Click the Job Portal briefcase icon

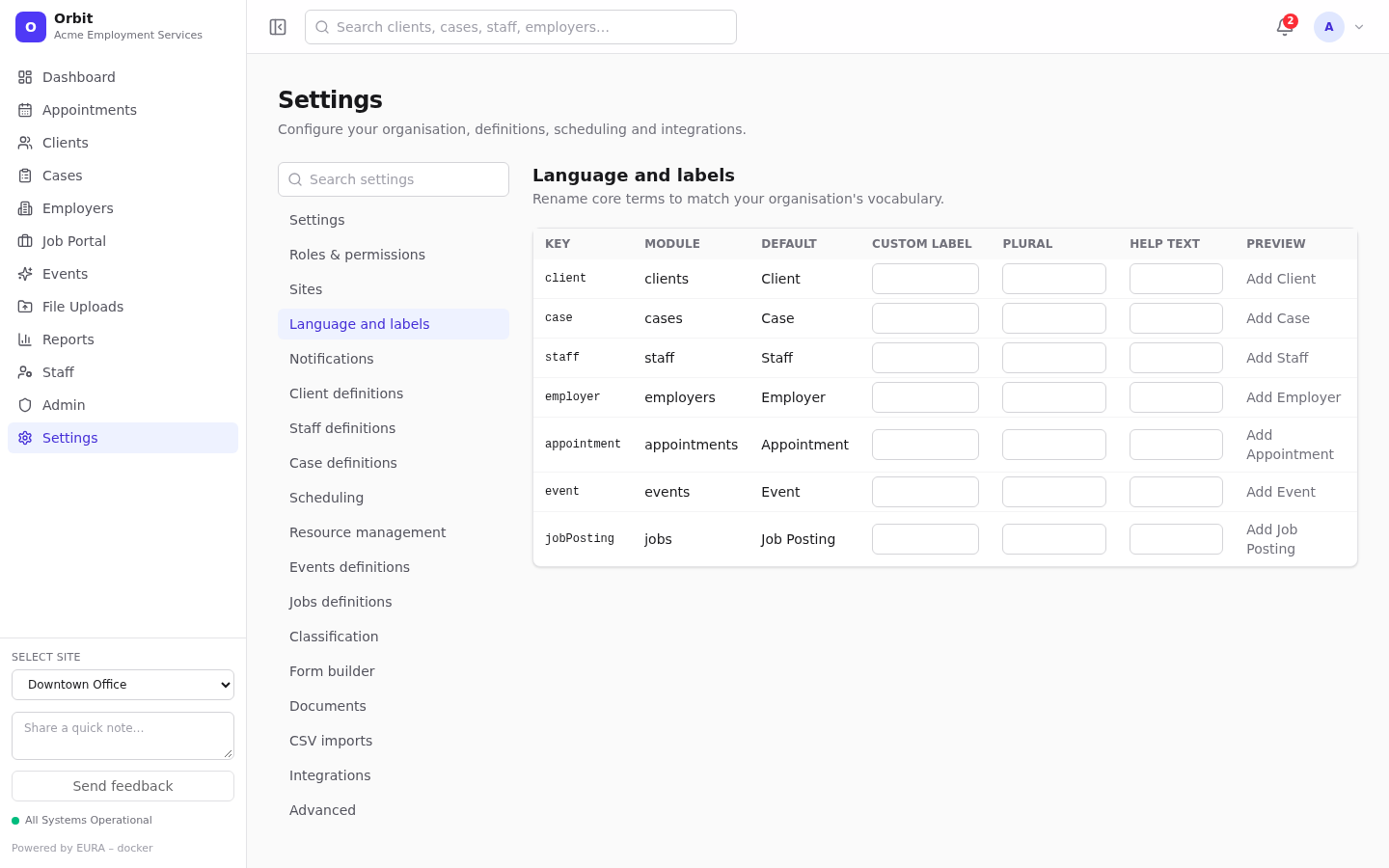tap(25, 241)
